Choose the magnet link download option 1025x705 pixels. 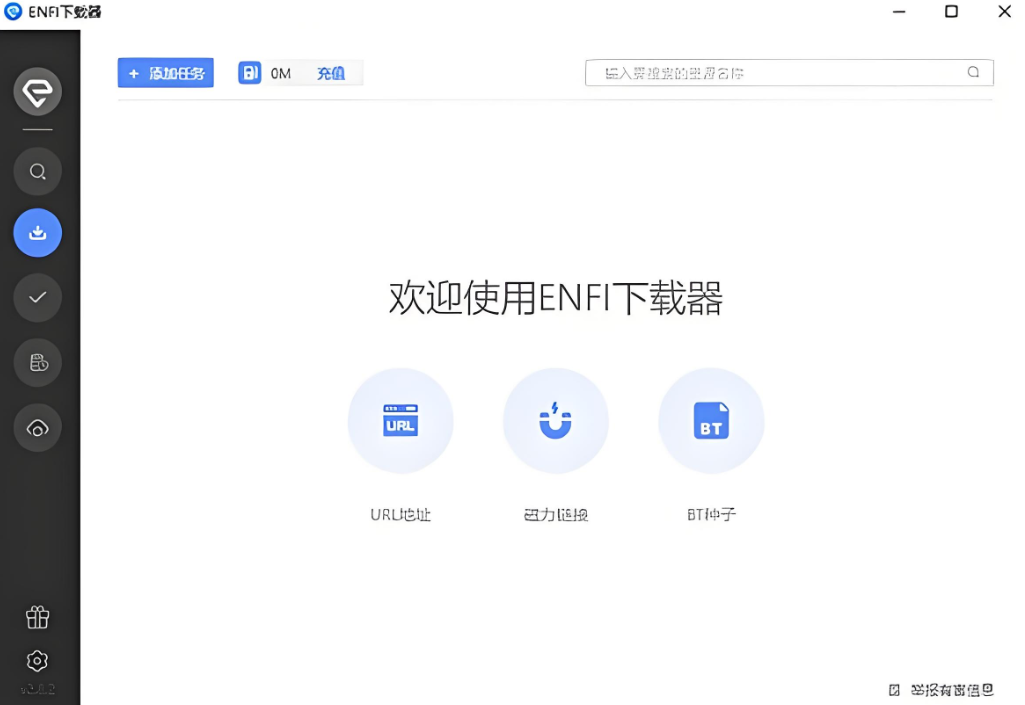click(x=556, y=421)
